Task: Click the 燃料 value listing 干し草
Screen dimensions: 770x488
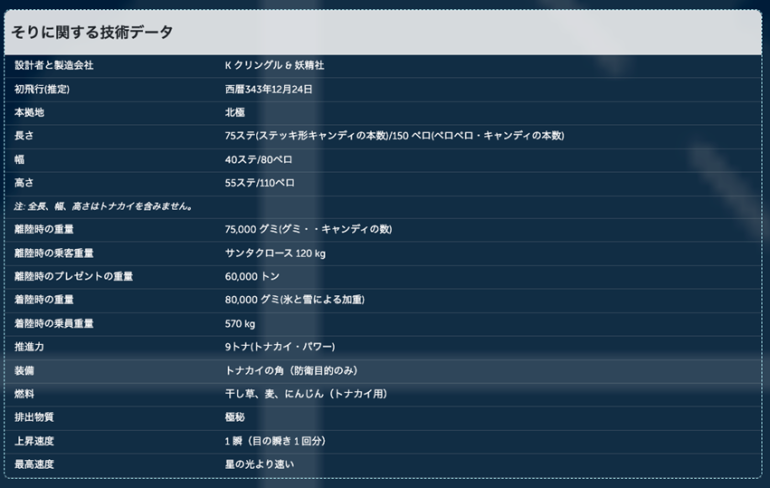Action: pyautogui.click(x=305, y=393)
